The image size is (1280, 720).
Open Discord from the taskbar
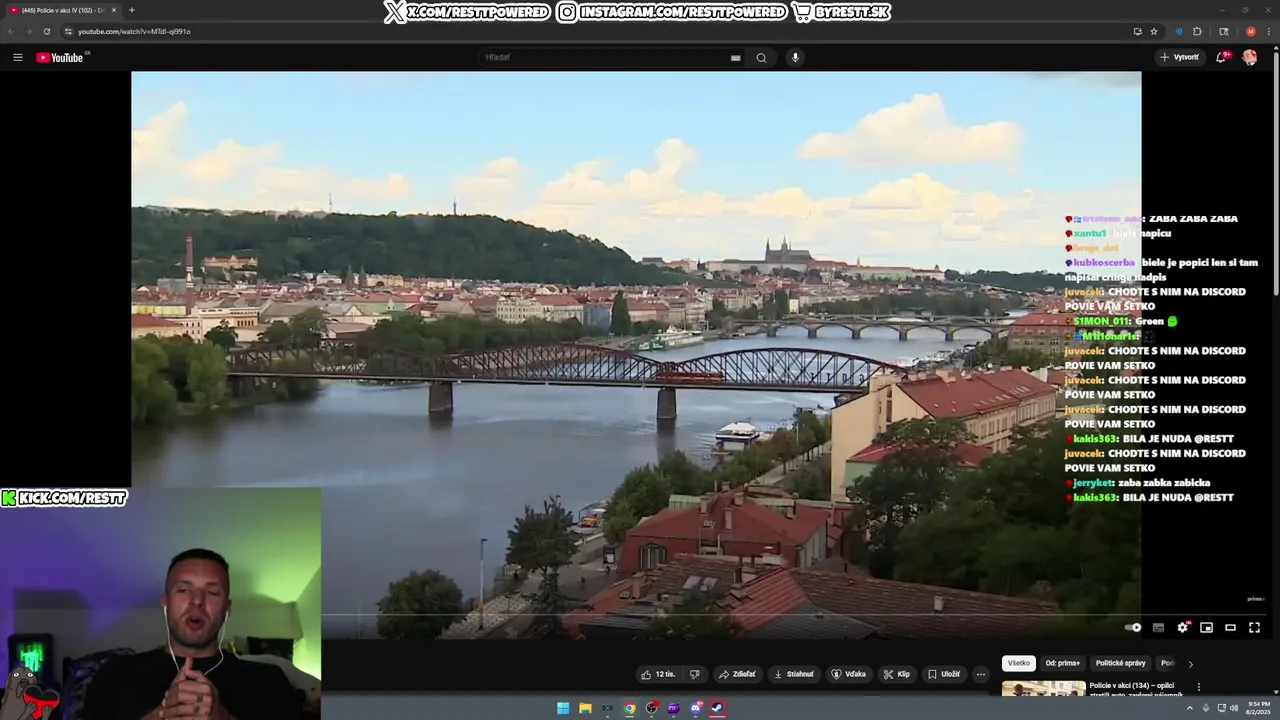click(695, 709)
